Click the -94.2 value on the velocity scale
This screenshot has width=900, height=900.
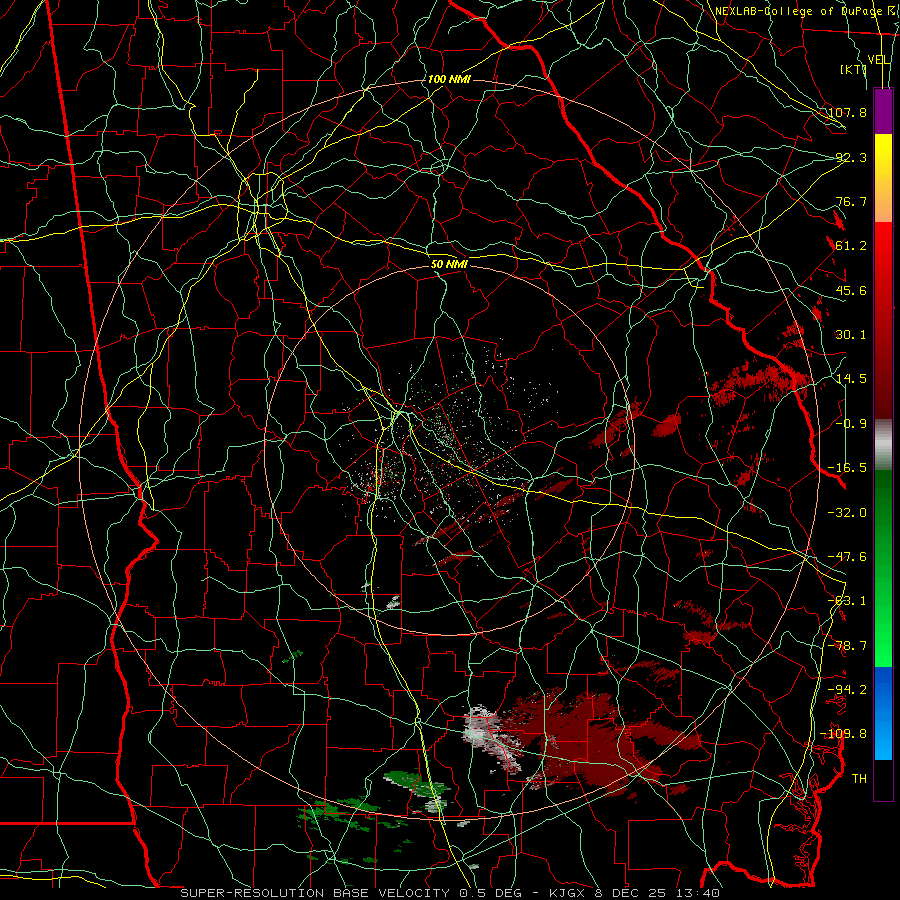tap(847, 690)
